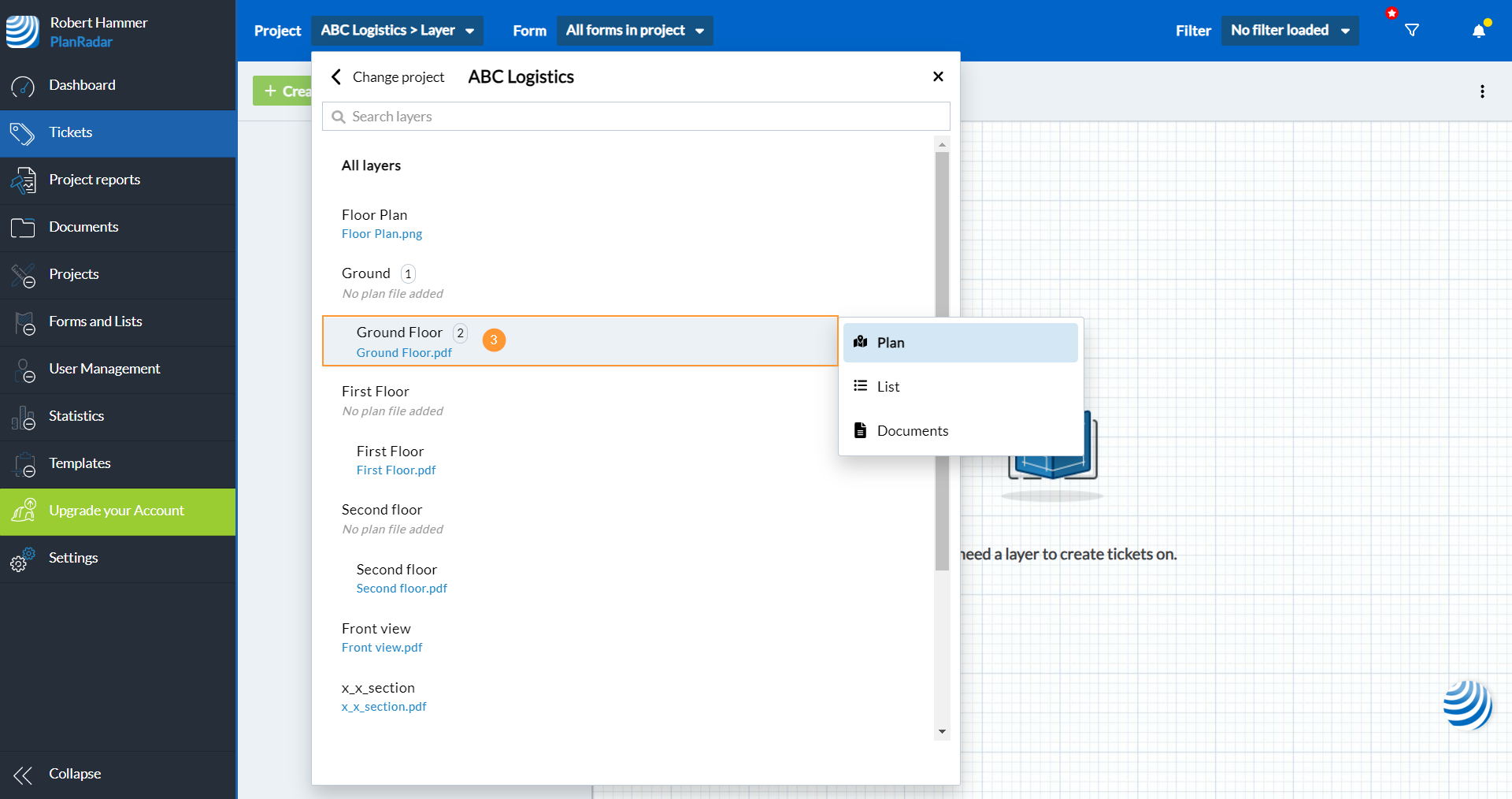Click the layer list scrollbar down arrow

pyautogui.click(x=942, y=732)
